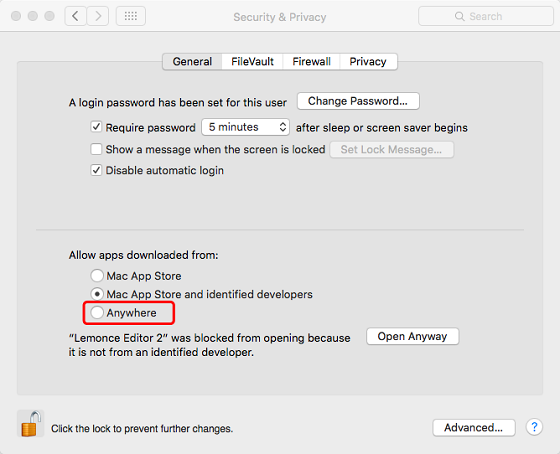The height and width of the screenshot is (454, 560).
Task: Select the Mac App Store only option
Action: pyautogui.click(x=97, y=276)
